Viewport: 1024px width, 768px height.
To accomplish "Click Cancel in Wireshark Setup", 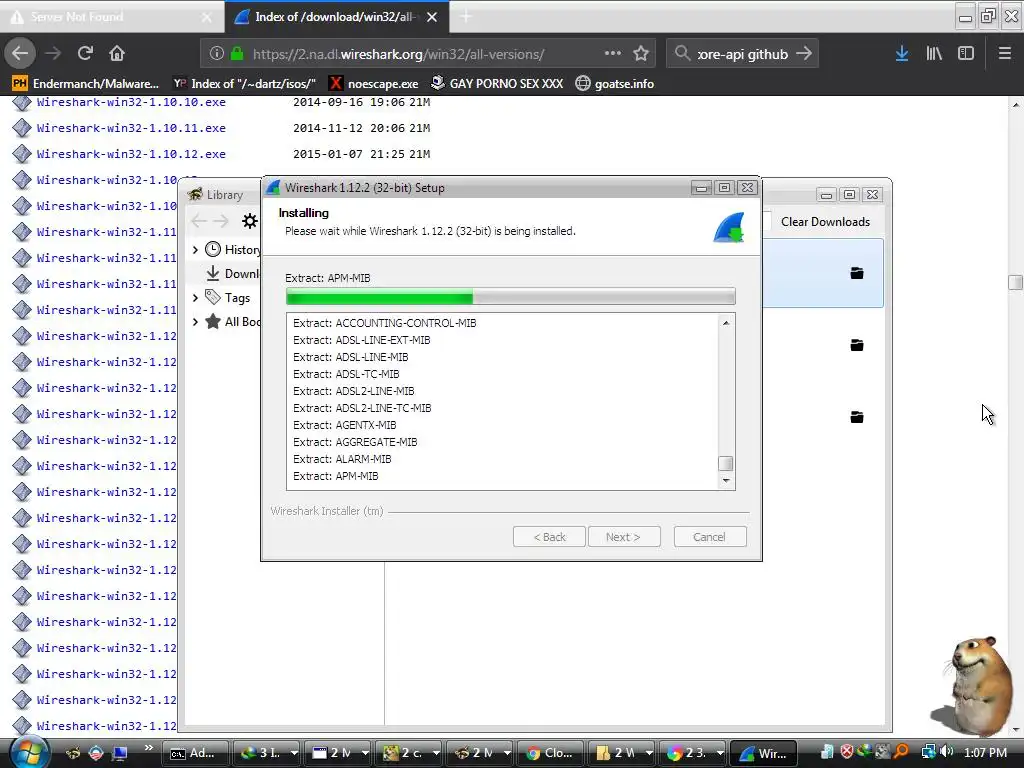I will (710, 537).
